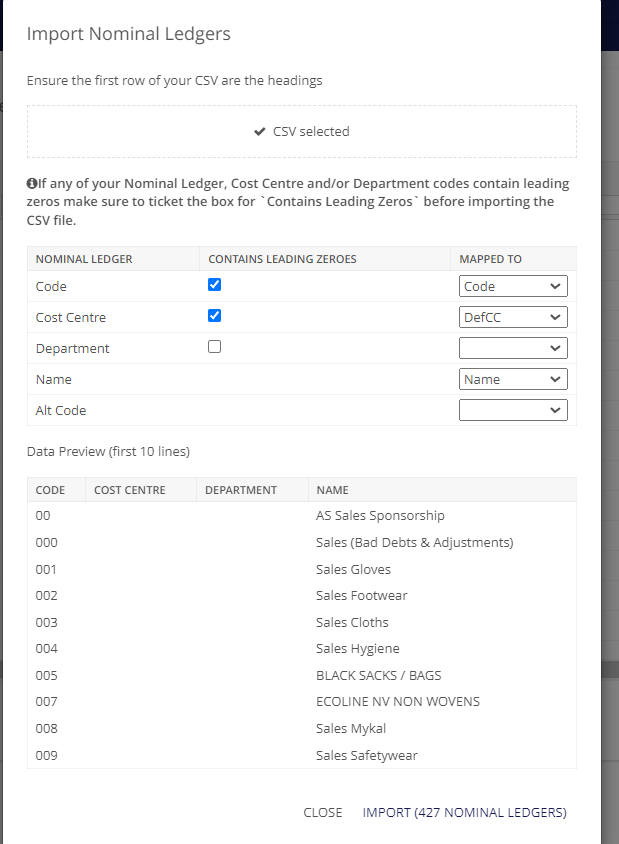Enable leading zeroes checkbox for Department
619x844 pixels.
214,347
